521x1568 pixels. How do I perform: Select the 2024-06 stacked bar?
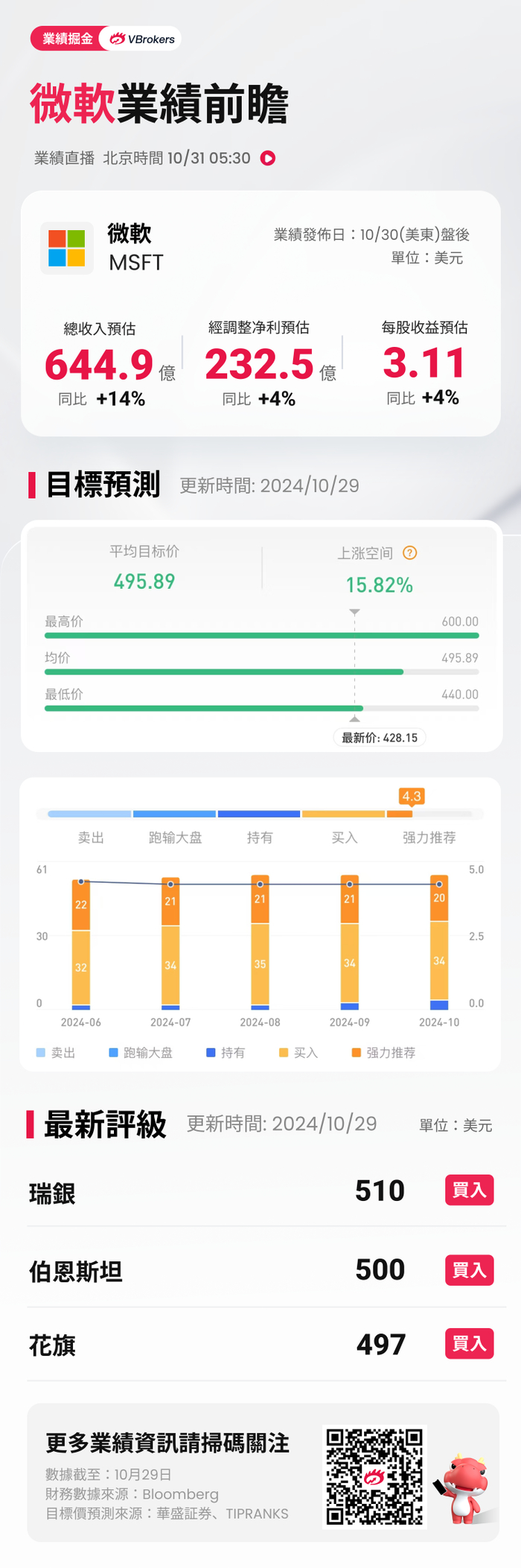pos(81,944)
